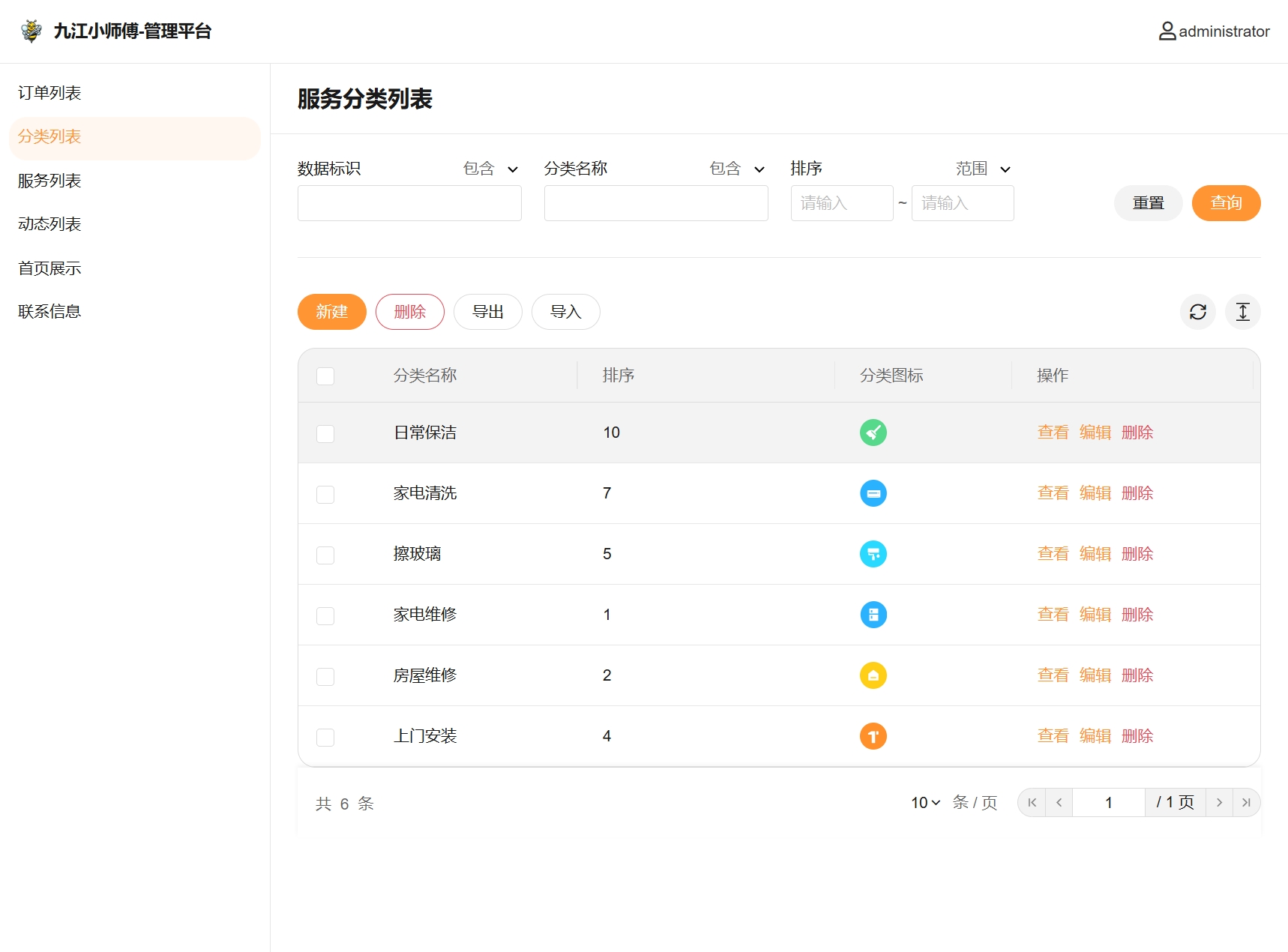Image resolution: width=1288 pixels, height=952 pixels.
Task: Click 编辑 link for 家电维修
Action: click(x=1095, y=615)
